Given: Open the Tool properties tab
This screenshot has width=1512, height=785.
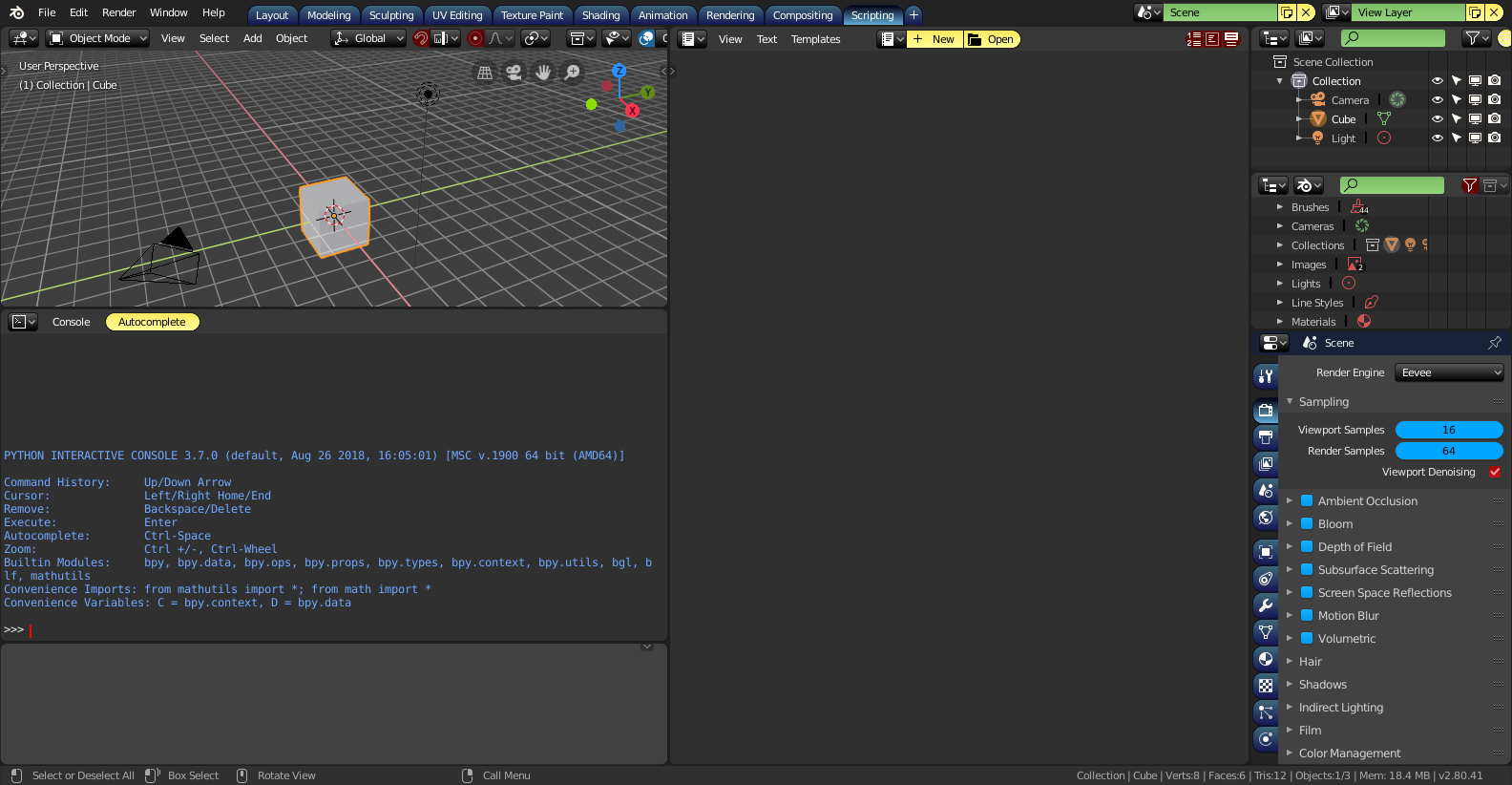Looking at the screenshot, I should [1266, 376].
